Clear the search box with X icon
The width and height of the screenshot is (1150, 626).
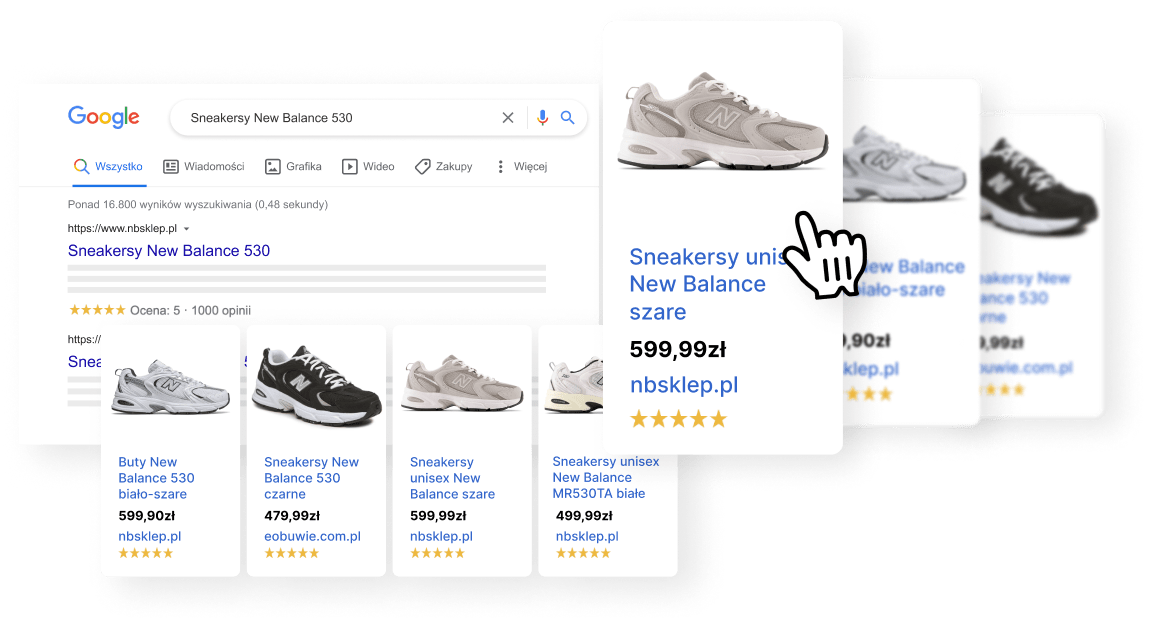508,118
